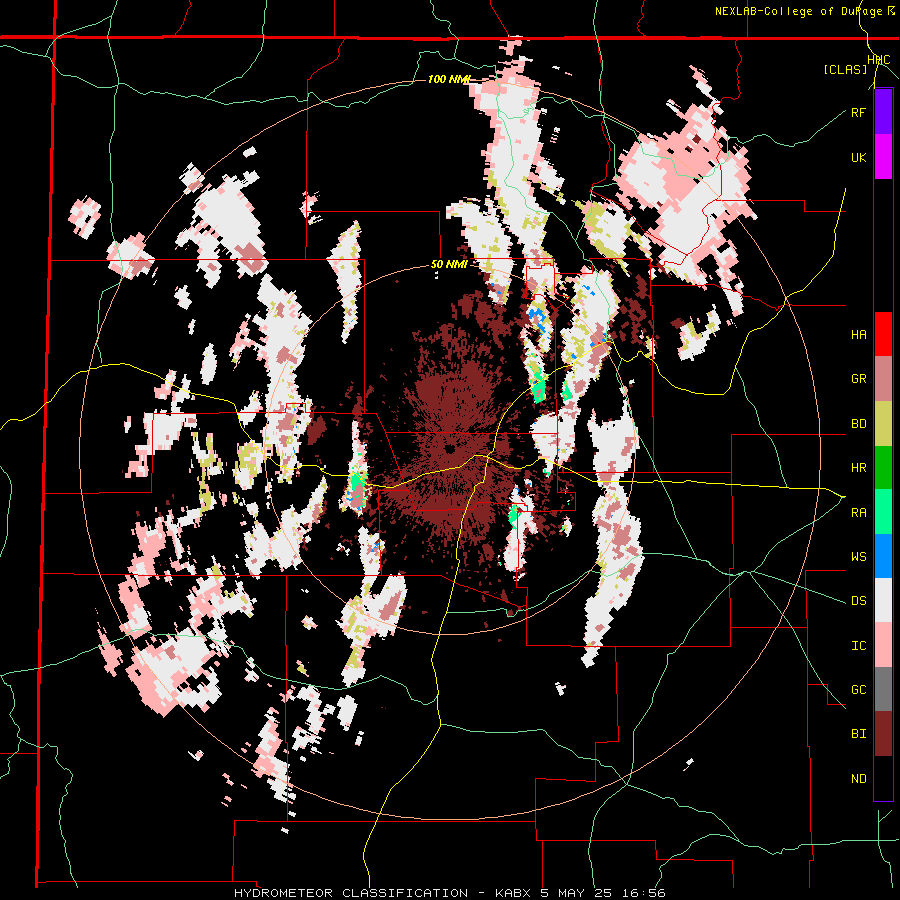Select the GR graupel color swatch
Image resolution: width=900 pixels, height=900 pixels.
(x=883, y=379)
